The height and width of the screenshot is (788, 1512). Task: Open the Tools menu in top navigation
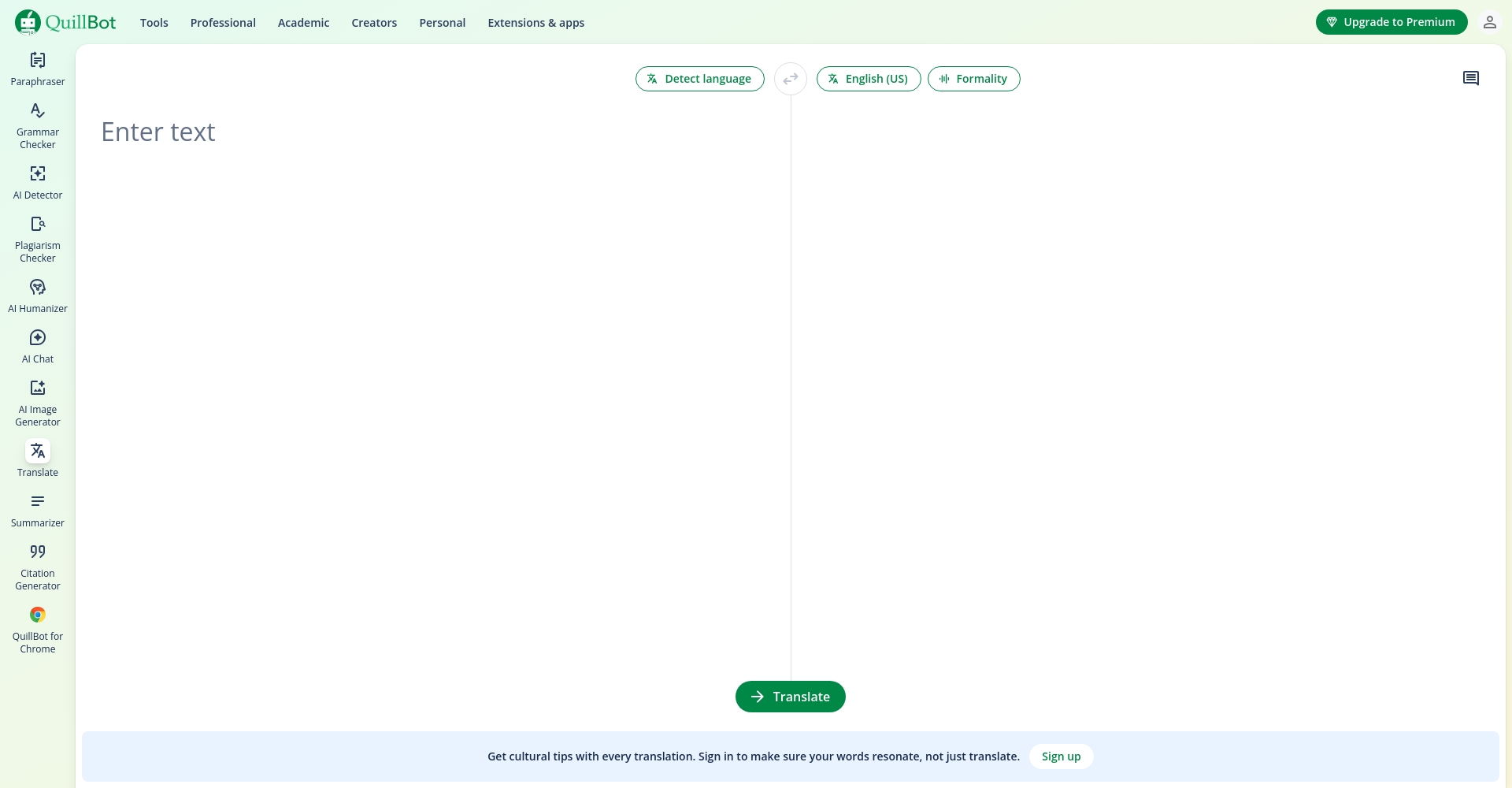point(154,23)
